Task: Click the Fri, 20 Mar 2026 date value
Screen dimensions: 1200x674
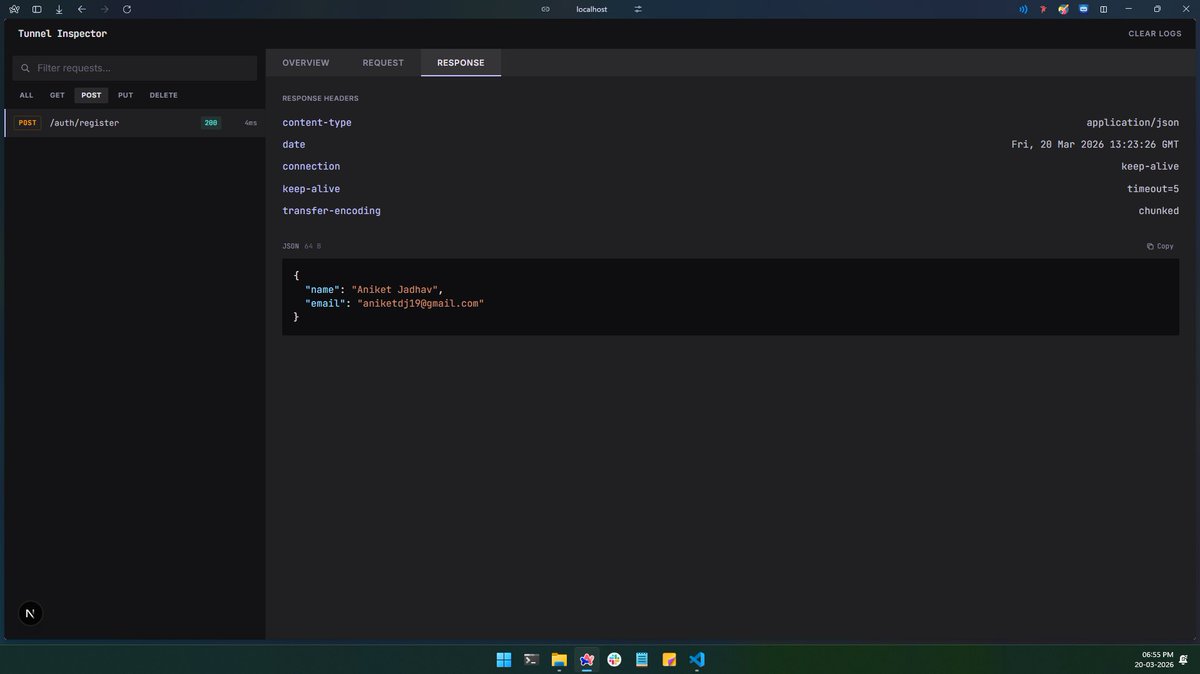Action: coord(1096,144)
